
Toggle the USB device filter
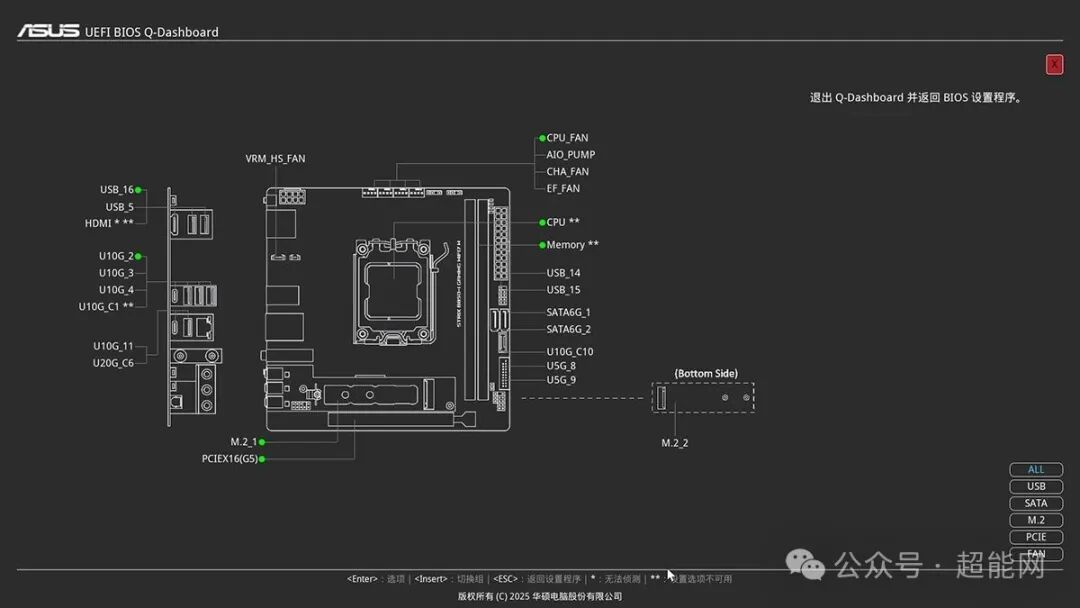pos(1036,487)
